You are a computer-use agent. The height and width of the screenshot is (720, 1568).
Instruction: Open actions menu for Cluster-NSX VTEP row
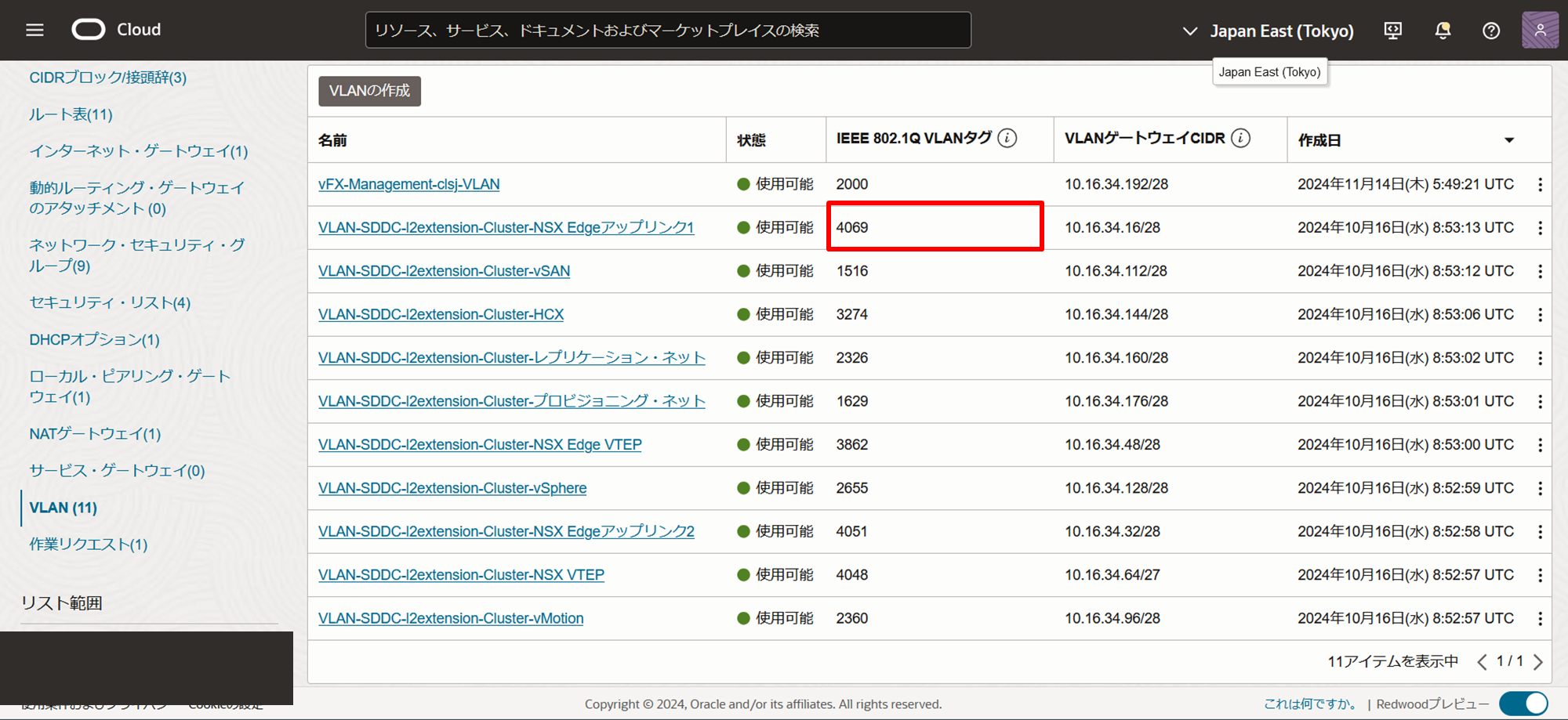tap(1540, 575)
